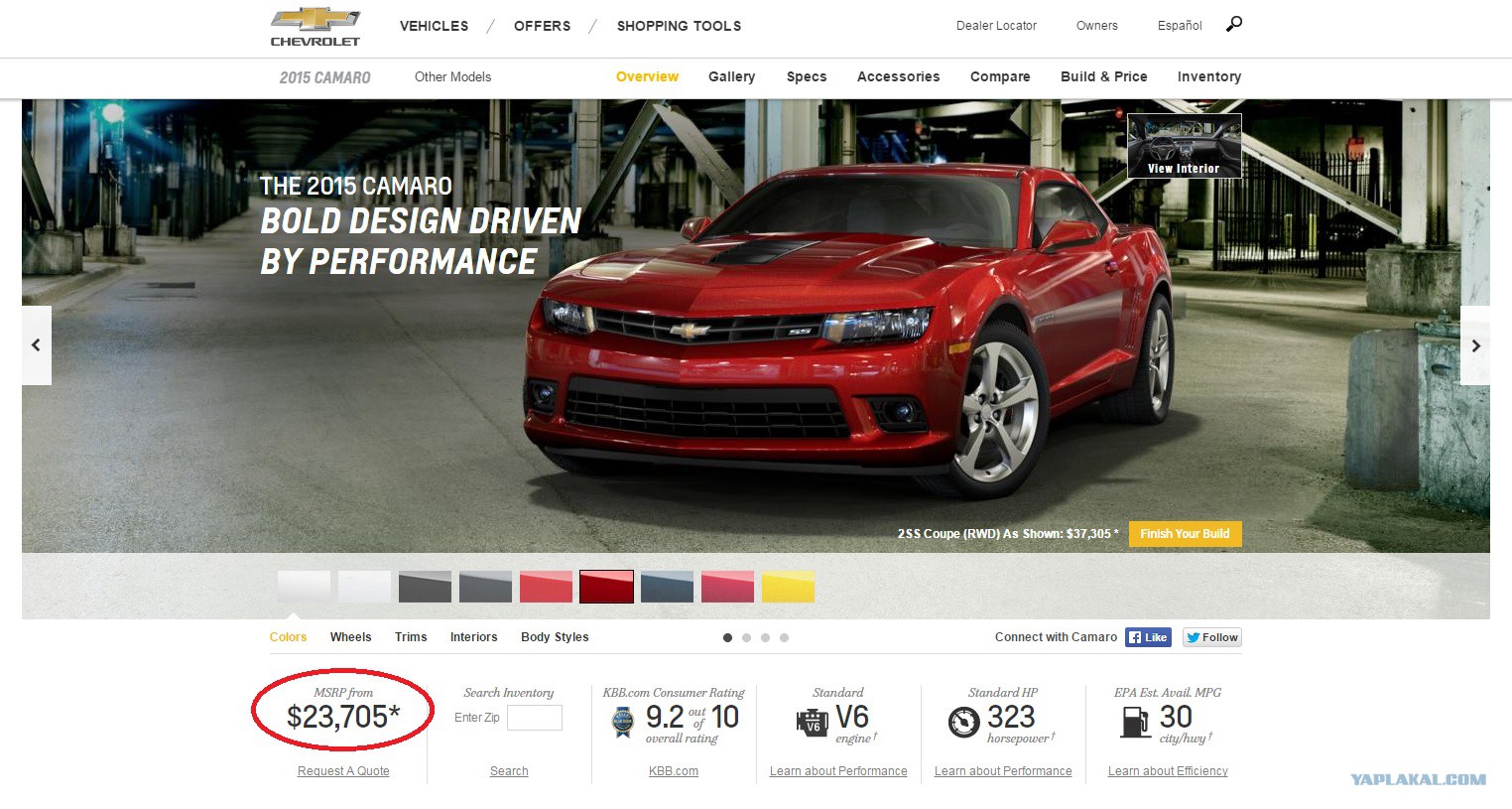The image size is (1512, 809).
Task: Click the 2015 Camaro model title
Action: [324, 77]
